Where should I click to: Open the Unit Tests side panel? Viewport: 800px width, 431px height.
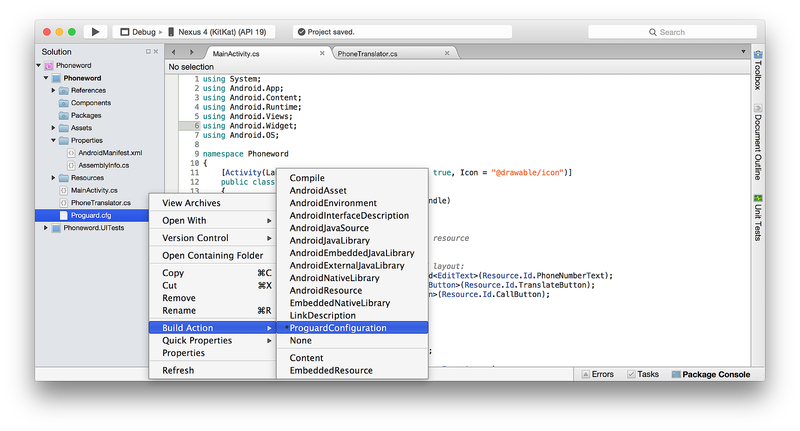click(x=758, y=218)
